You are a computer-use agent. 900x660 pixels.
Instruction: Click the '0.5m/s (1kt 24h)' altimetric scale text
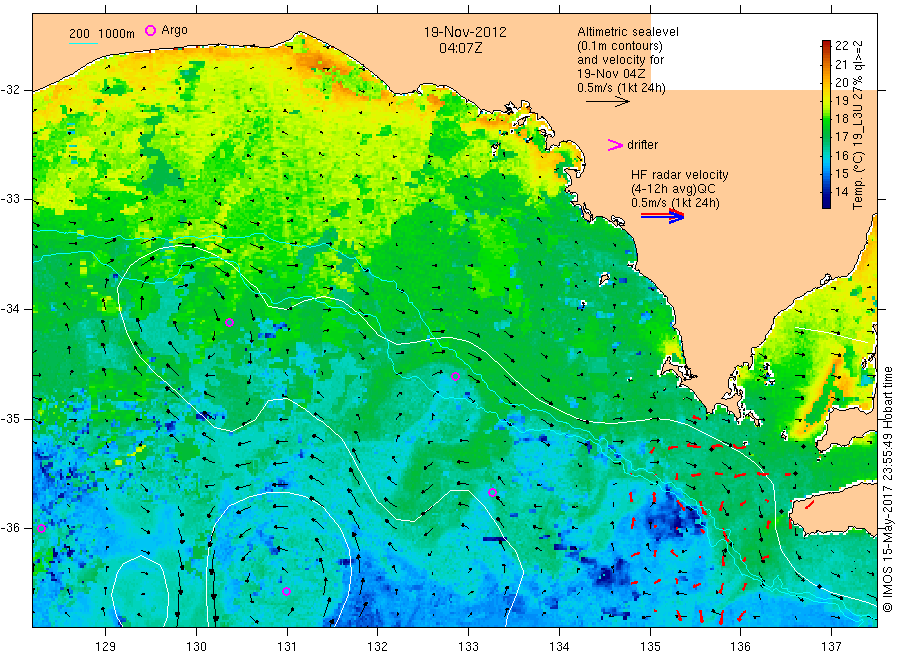point(621,88)
